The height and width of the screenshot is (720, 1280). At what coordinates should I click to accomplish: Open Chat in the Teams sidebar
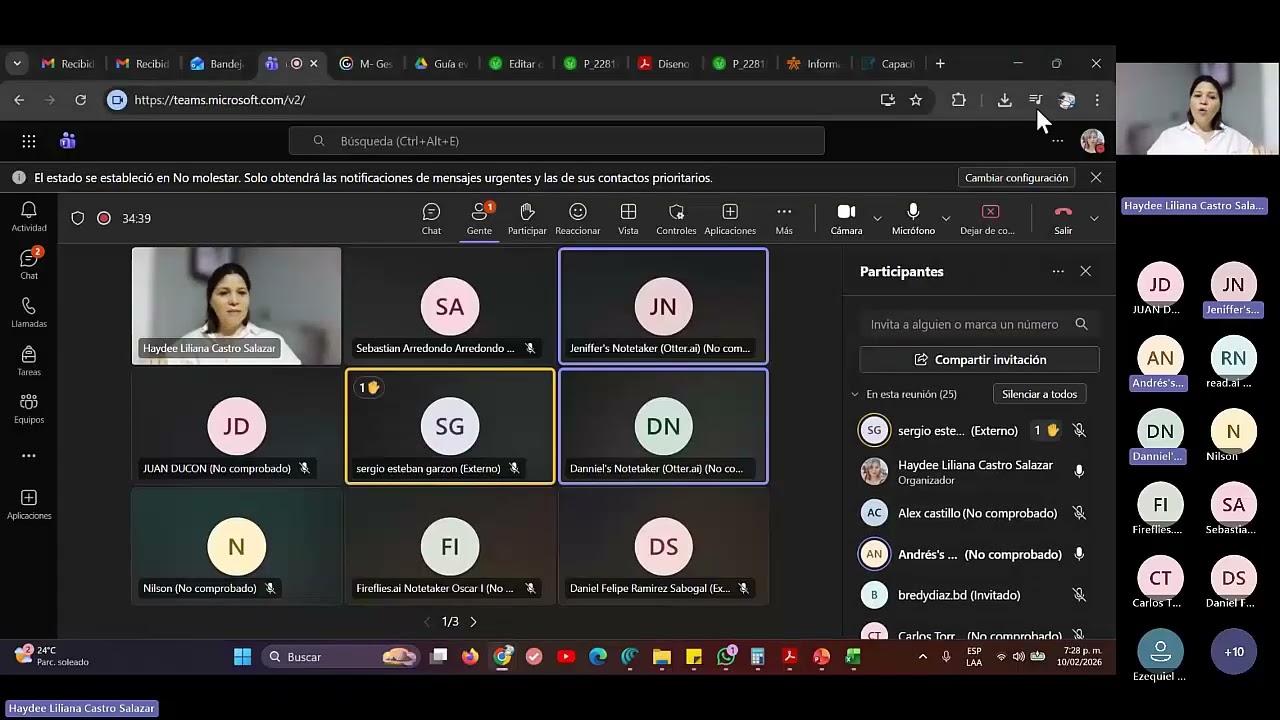(x=29, y=264)
